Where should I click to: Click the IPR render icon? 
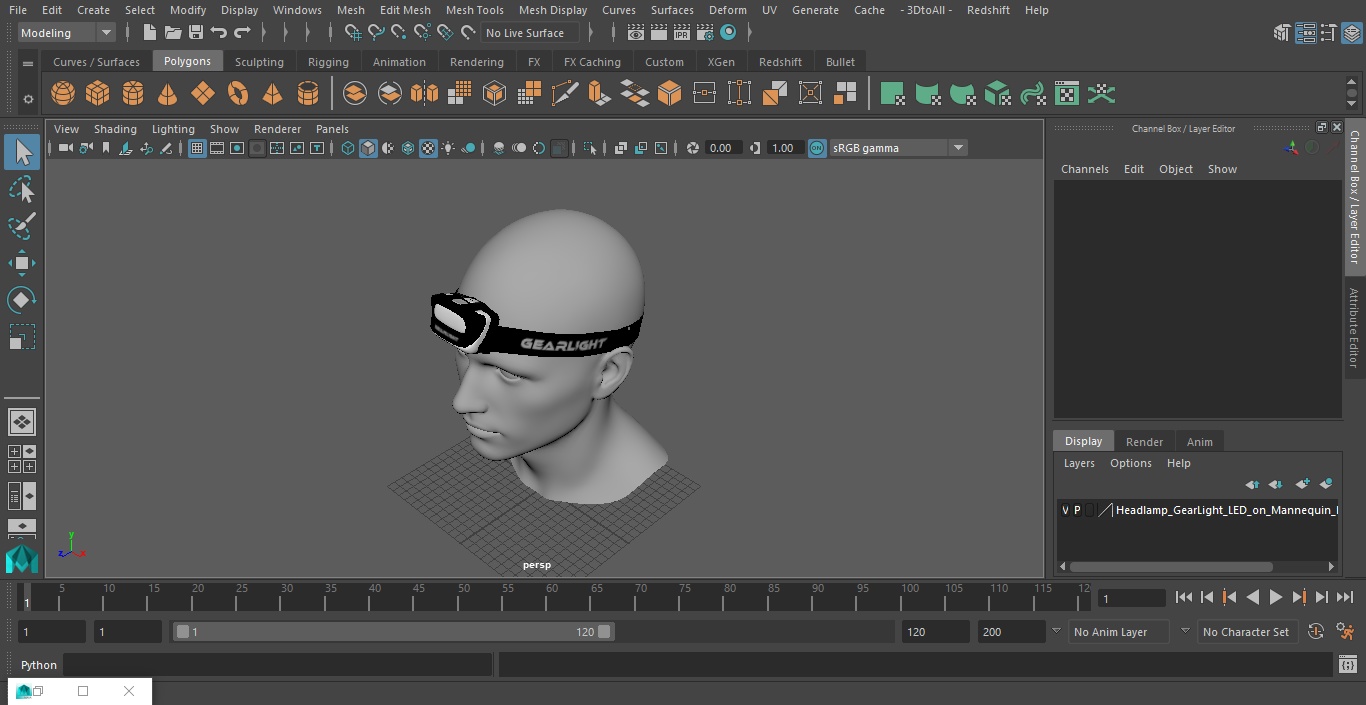point(682,33)
